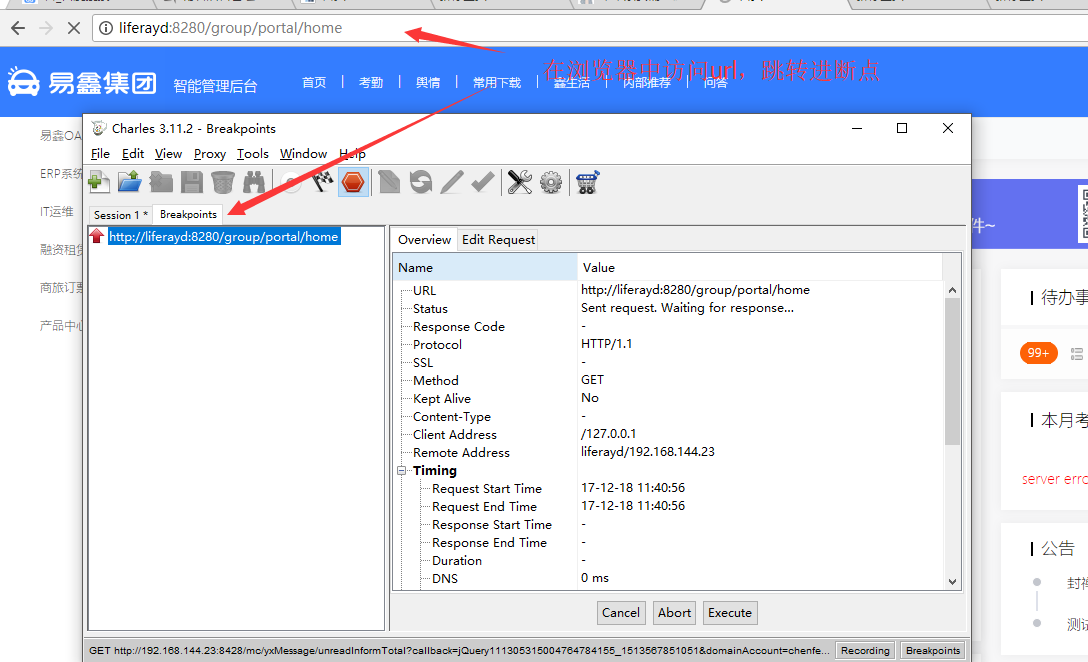1088x662 pixels.
Task: Open Settings via the gear icon
Action: point(551,183)
